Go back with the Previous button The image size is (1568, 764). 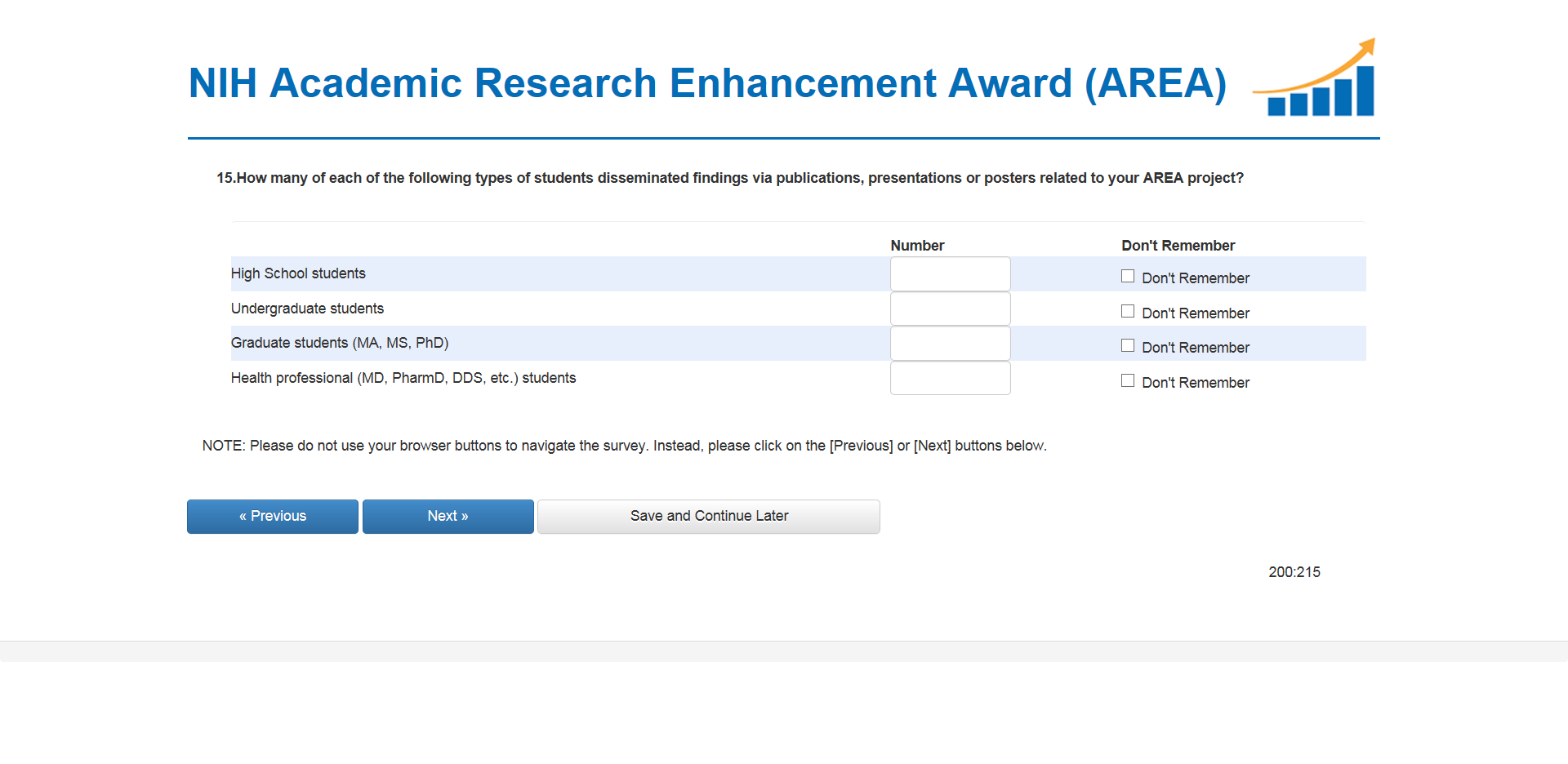(x=273, y=517)
